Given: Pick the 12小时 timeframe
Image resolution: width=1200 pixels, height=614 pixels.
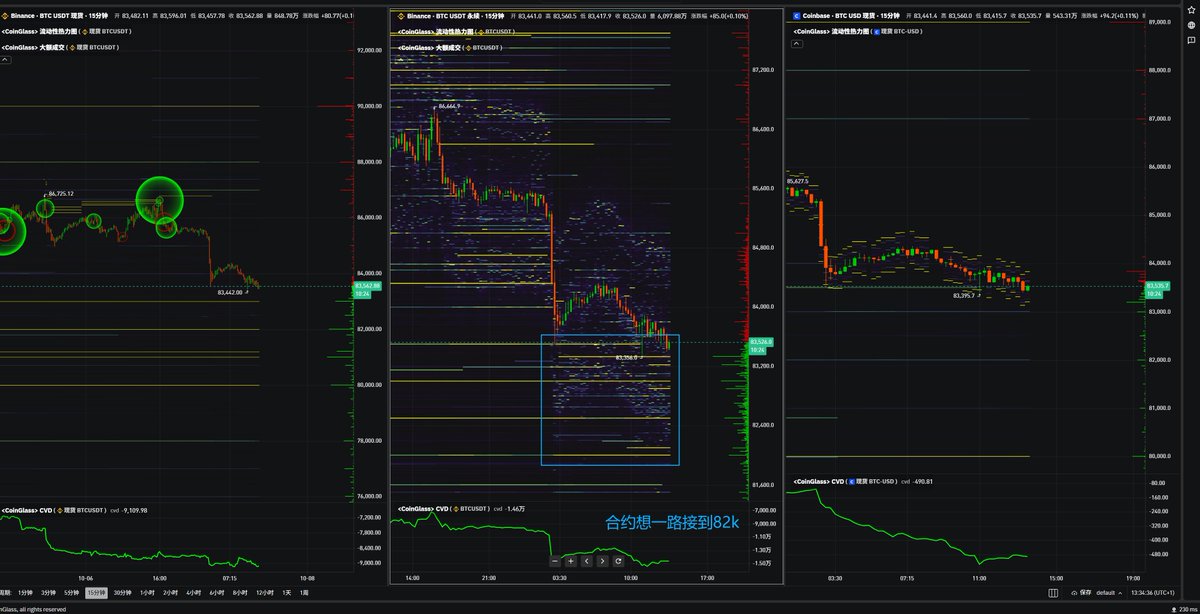Looking at the screenshot, I should 265,592.
